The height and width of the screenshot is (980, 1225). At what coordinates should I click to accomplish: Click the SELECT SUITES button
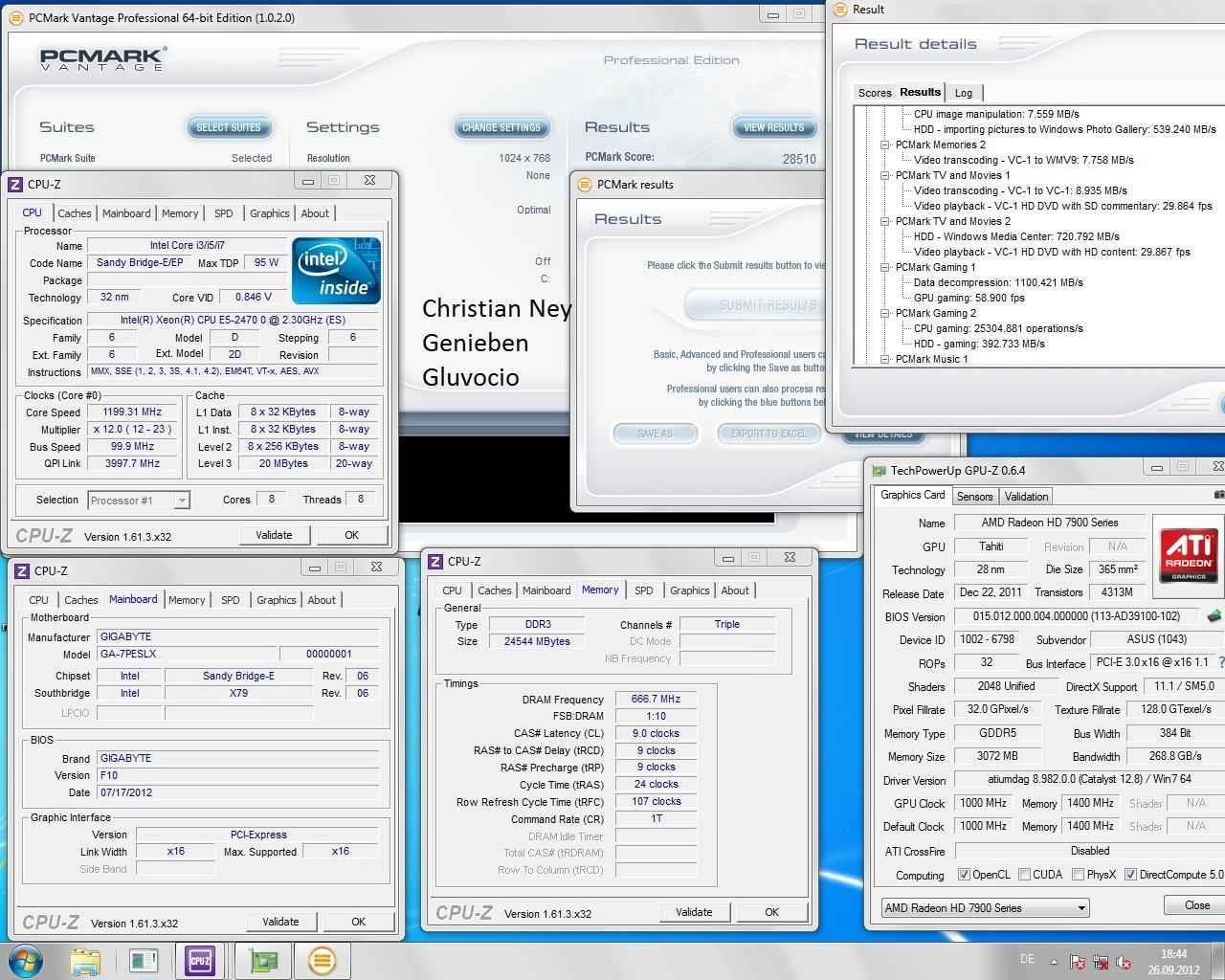point(228,127)
